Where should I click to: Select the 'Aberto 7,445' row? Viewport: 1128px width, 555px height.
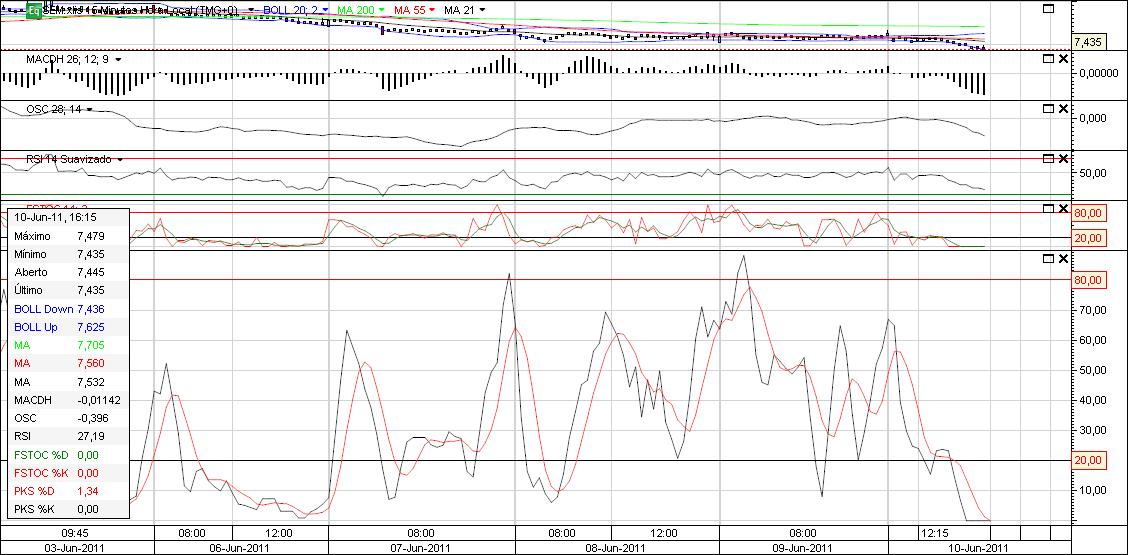pos(68,272)
